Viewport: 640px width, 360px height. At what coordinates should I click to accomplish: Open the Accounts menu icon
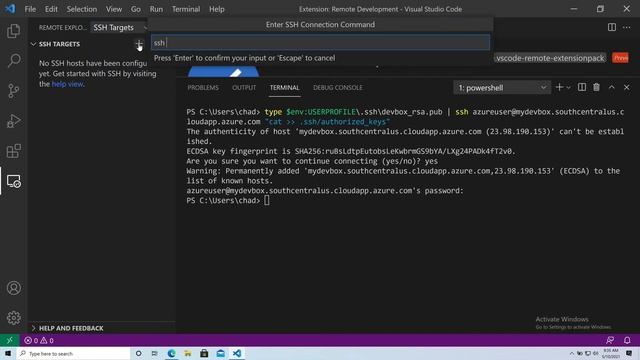tap(13, 288)
